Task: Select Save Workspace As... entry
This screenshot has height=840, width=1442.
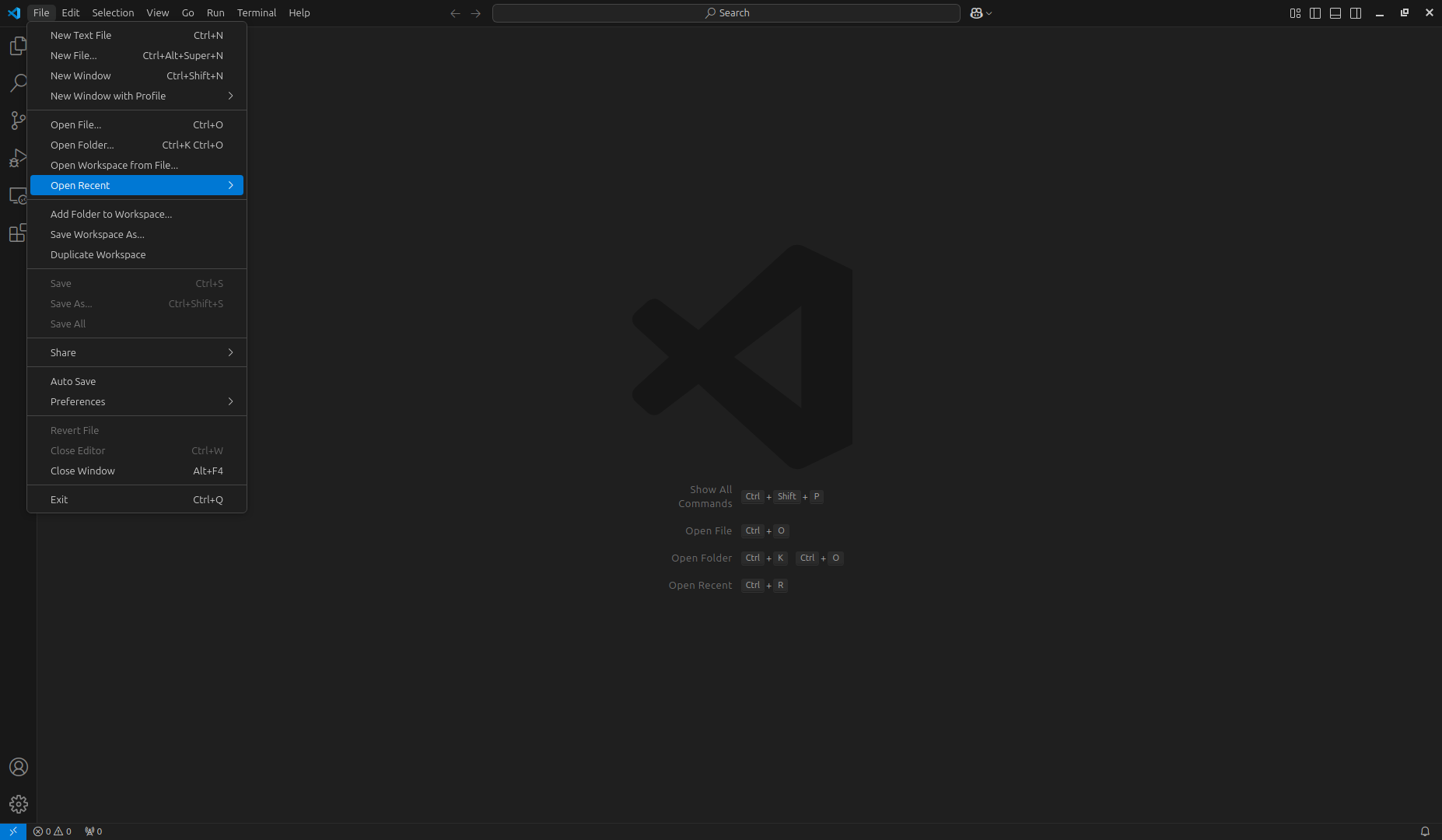Action: tap(137, 234)
